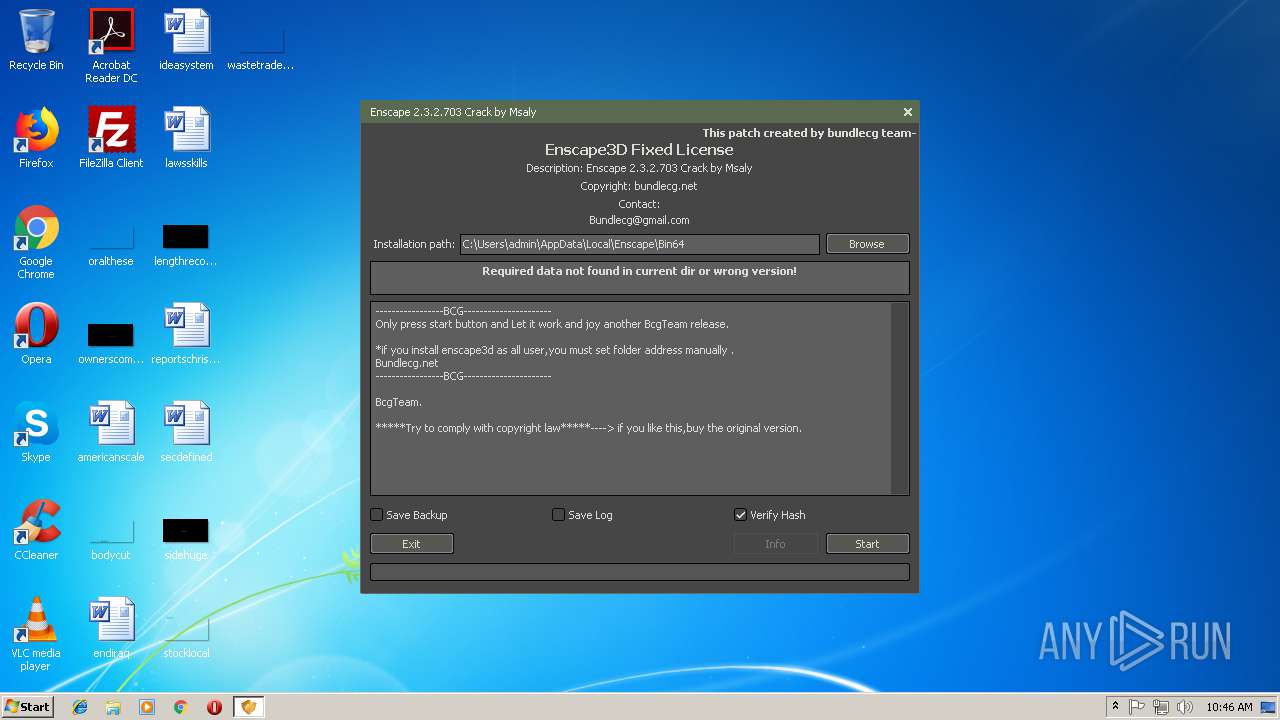Launch Firefox from the desktop
Screen dimensions: 1280x720
pos(36,138)
